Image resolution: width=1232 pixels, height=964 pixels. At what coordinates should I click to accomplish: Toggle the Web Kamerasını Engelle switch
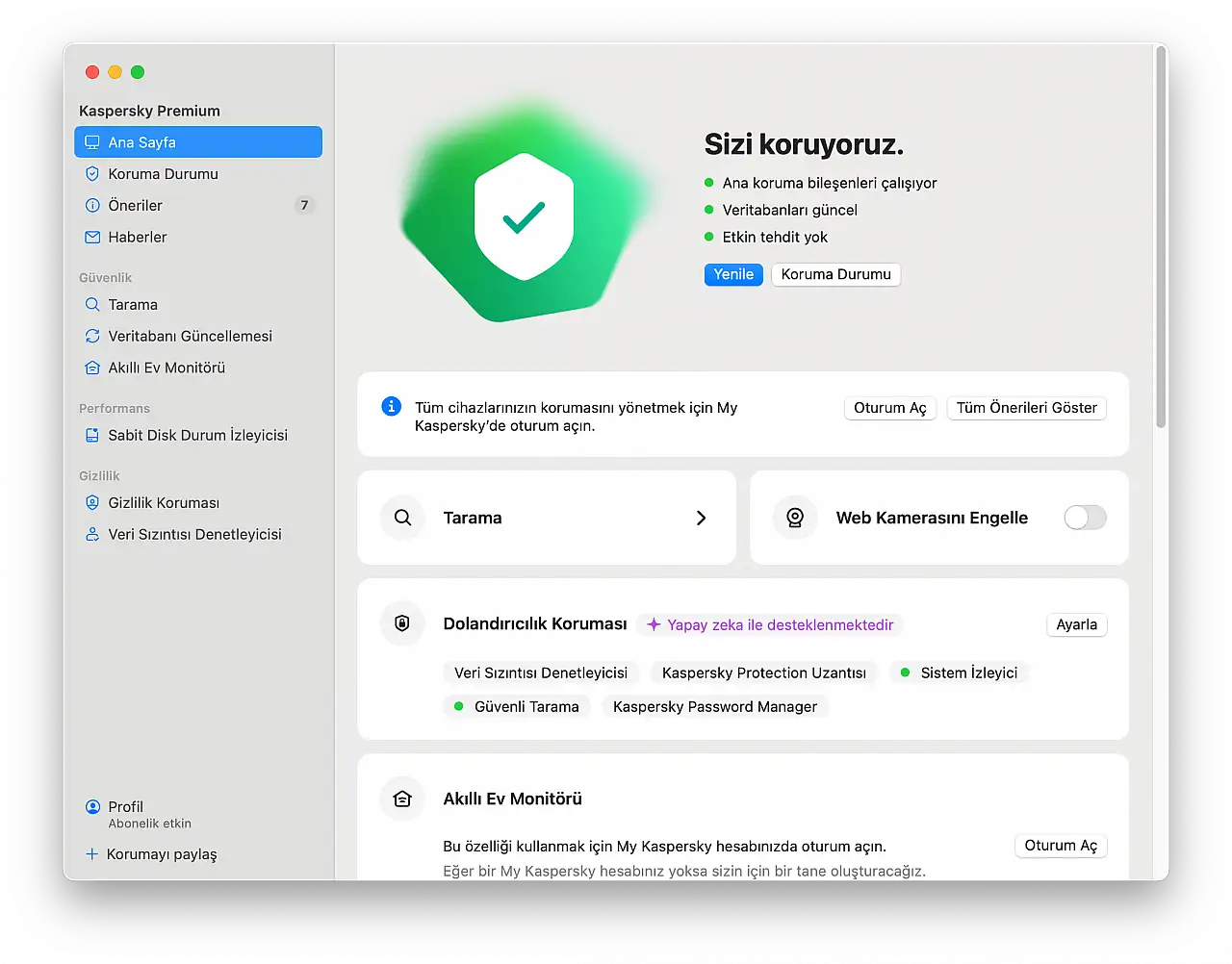pos(1085,518)
